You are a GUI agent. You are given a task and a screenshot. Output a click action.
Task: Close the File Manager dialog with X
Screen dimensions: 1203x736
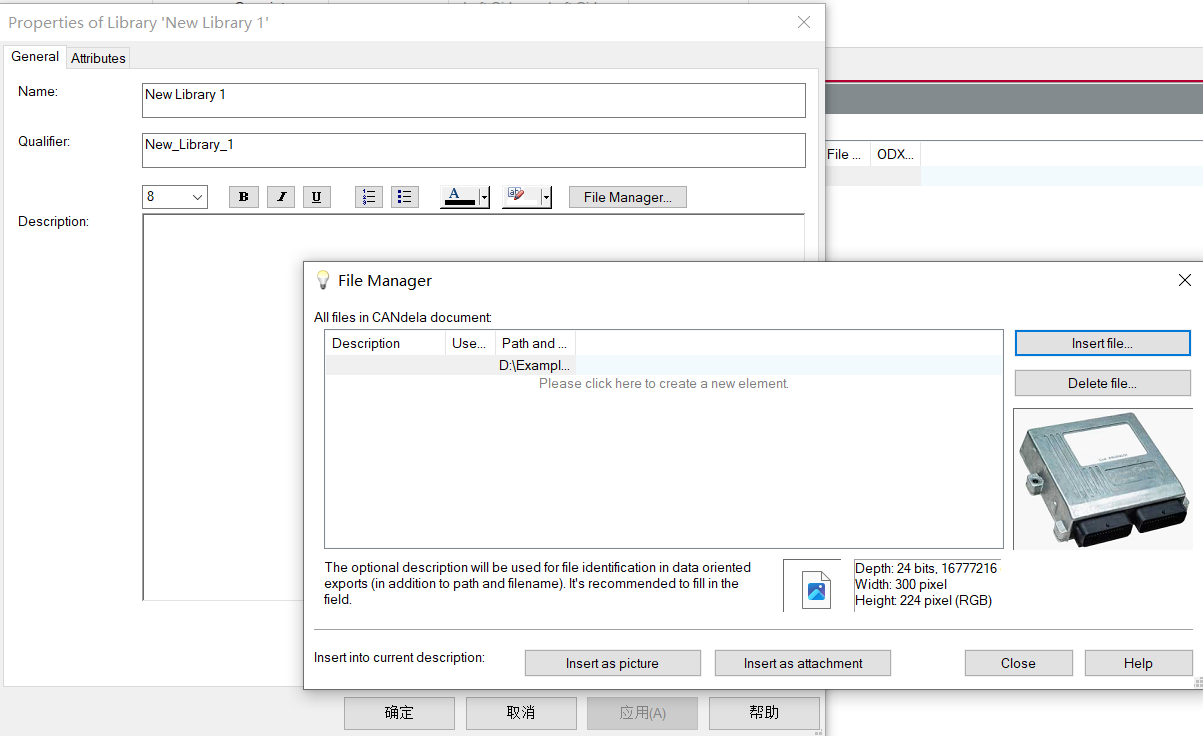pos(1185,280)
